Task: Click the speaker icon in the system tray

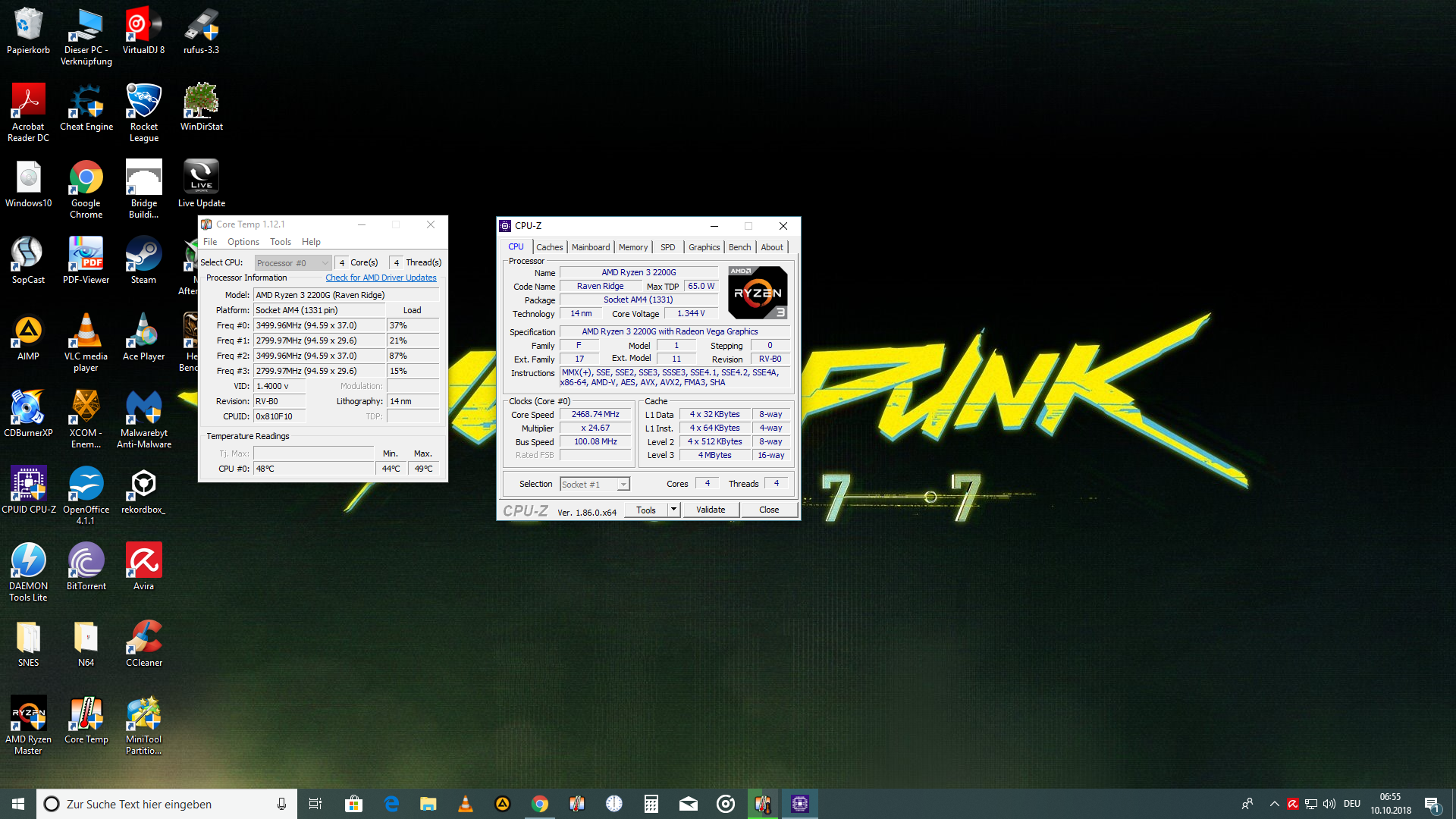Action: (x=1329, y=803)
